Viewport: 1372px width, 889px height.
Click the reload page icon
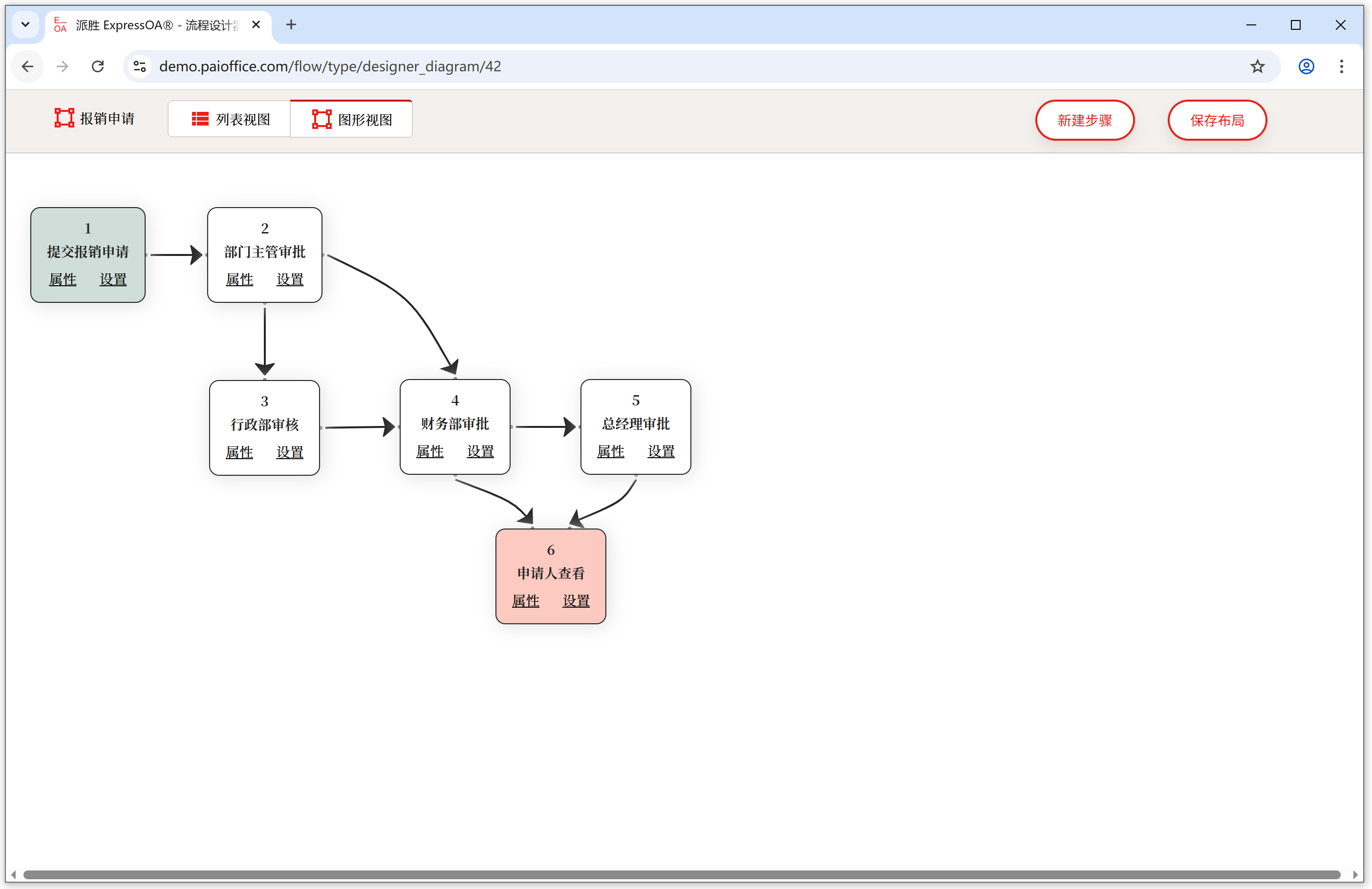(98, 66)
